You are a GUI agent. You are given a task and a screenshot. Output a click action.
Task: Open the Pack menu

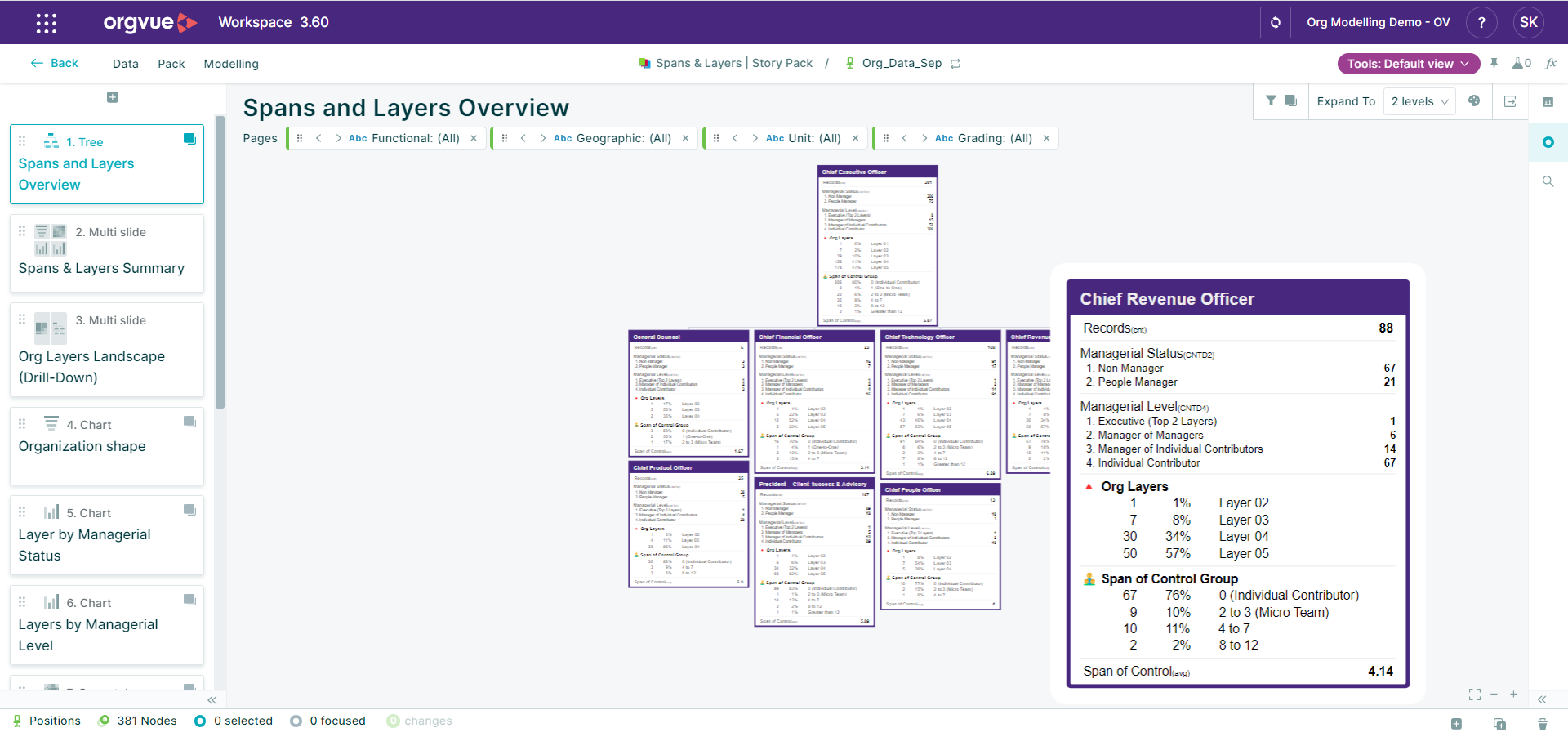pos(171,64)
